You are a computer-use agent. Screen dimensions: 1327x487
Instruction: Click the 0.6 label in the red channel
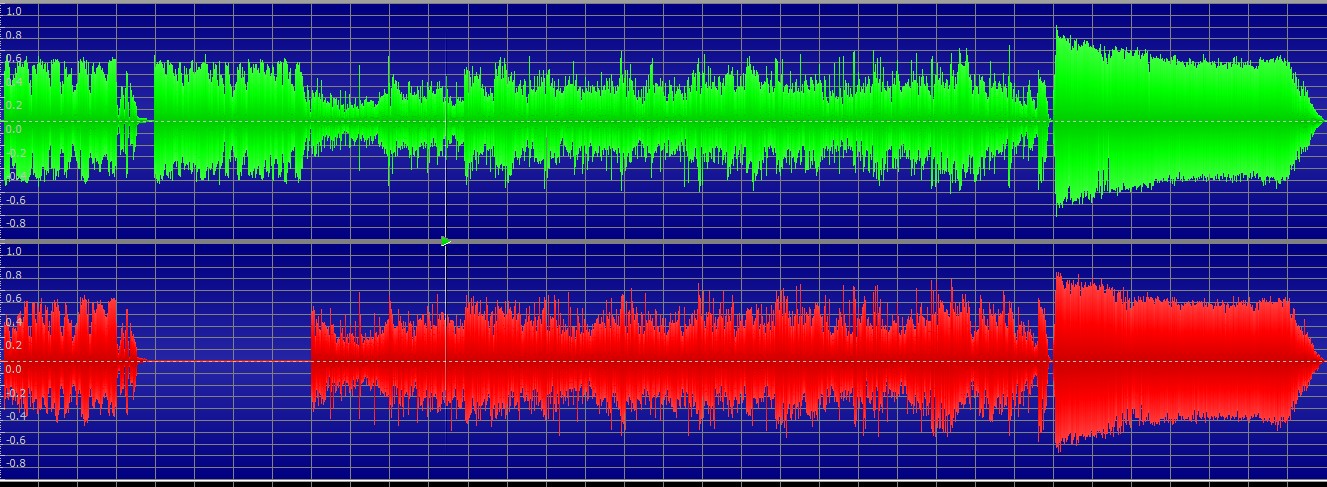(14, 298)
